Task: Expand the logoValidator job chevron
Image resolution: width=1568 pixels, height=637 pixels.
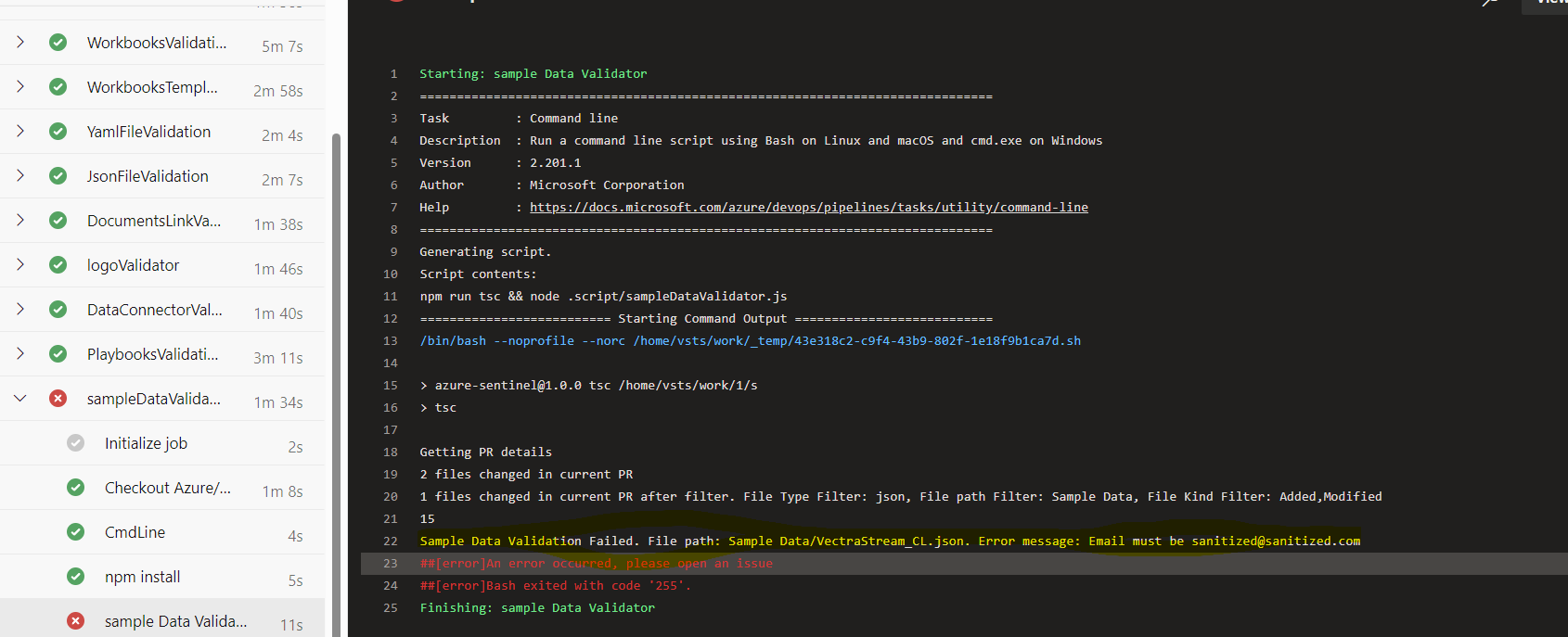Action: 20,264
